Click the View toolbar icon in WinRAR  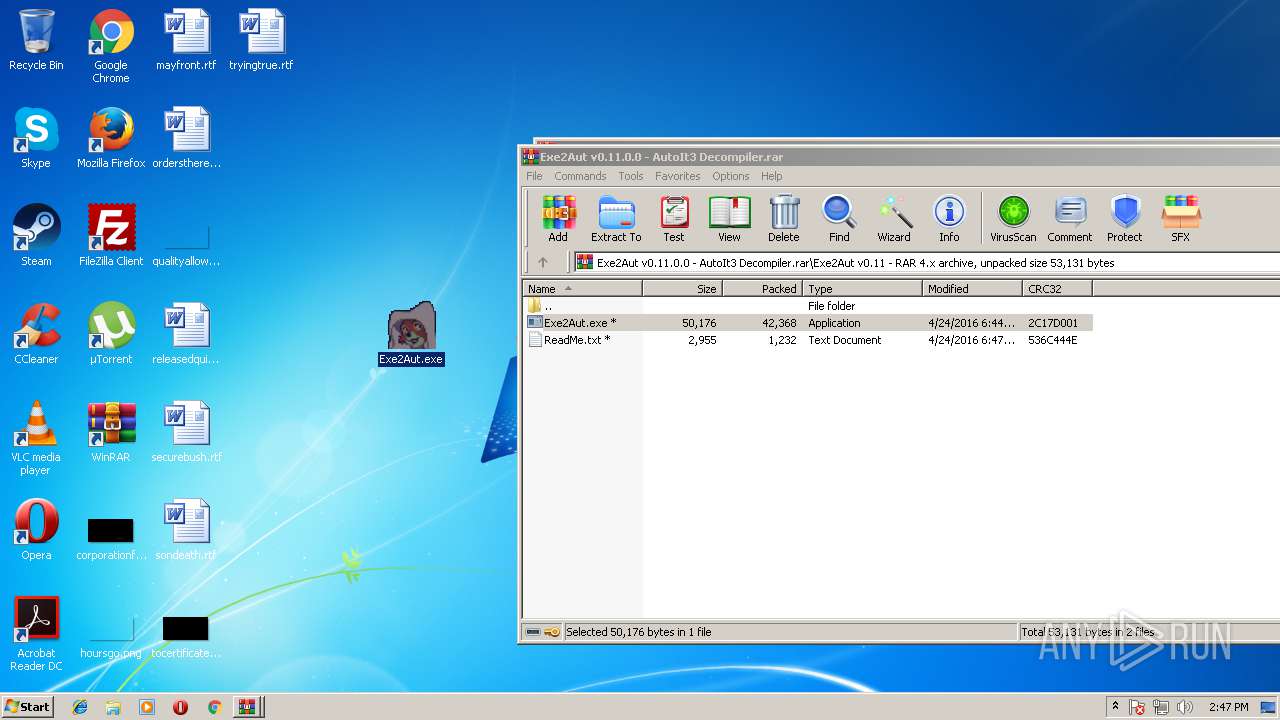click(x=729, y=219)
